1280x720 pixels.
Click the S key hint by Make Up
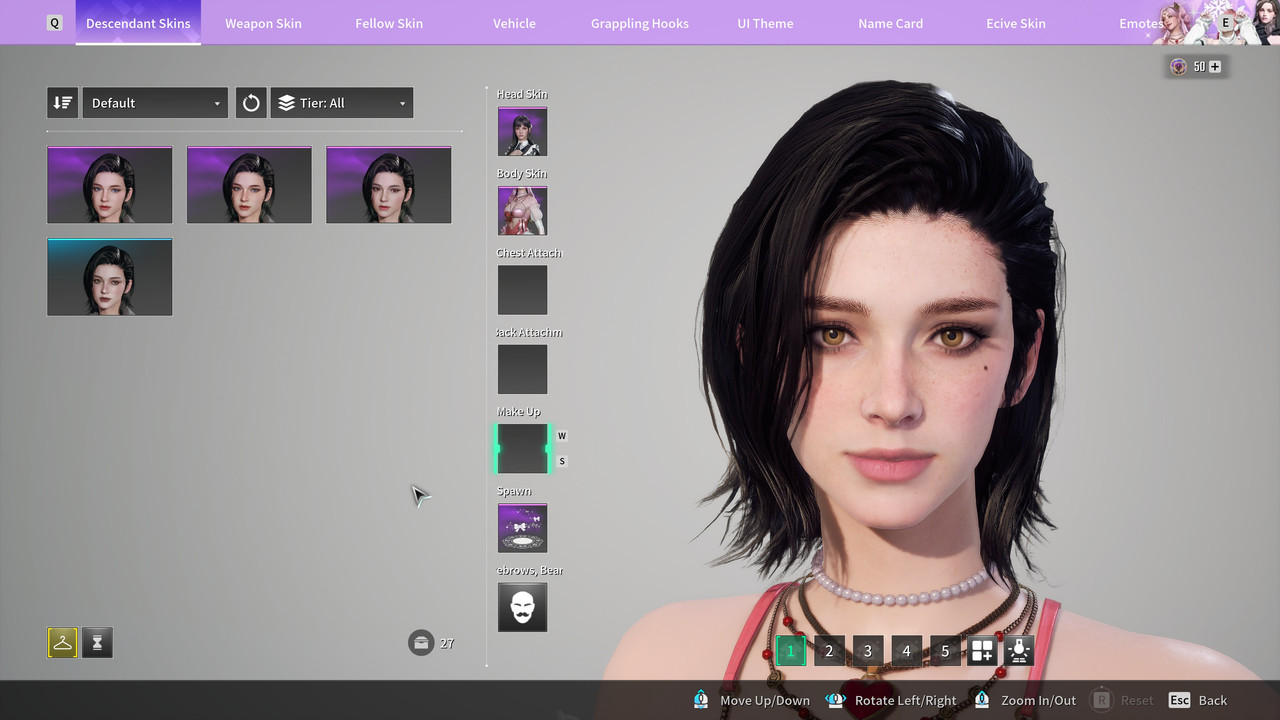562,461
